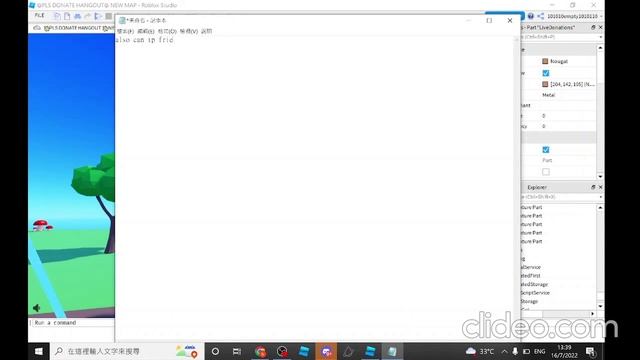Click the Cortana circle icon on taskbar
The image size is (640, 360).
(x=215, y=351)
